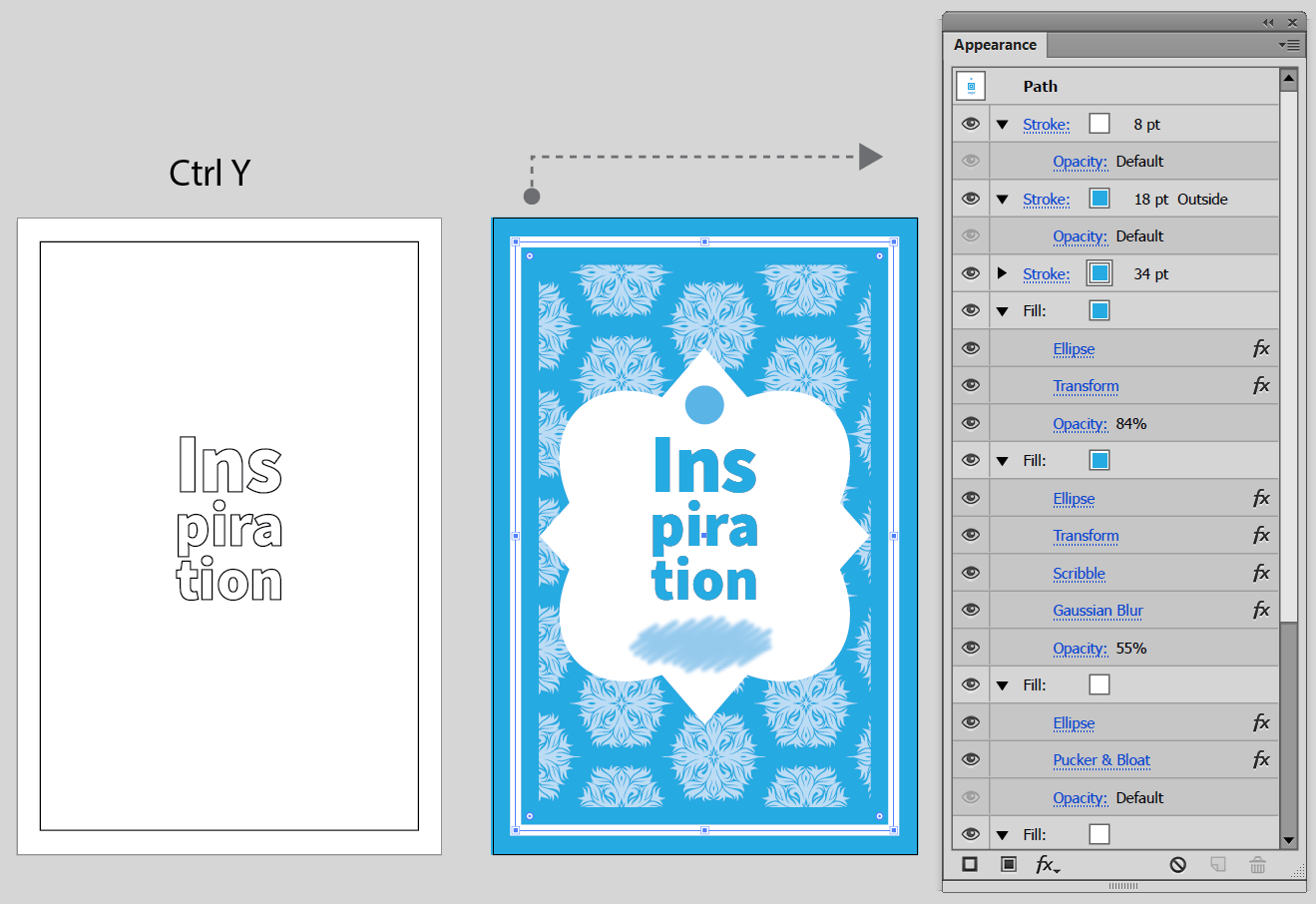The height and width of the screenshot is (904, 1316).
Task: Open Stroke panel link for 8 pt stroke
Action: (x=1047, y=125)
